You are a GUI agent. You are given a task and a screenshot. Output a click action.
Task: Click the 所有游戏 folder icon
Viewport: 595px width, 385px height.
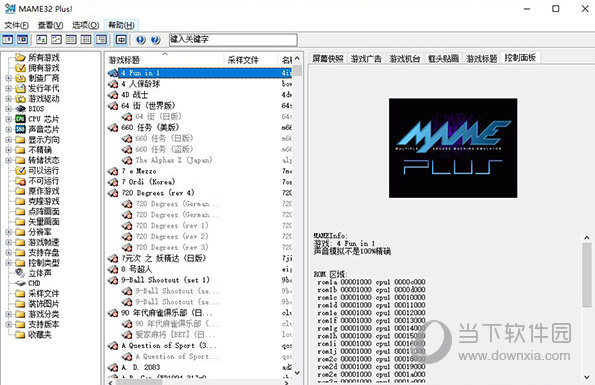[20, 58]
